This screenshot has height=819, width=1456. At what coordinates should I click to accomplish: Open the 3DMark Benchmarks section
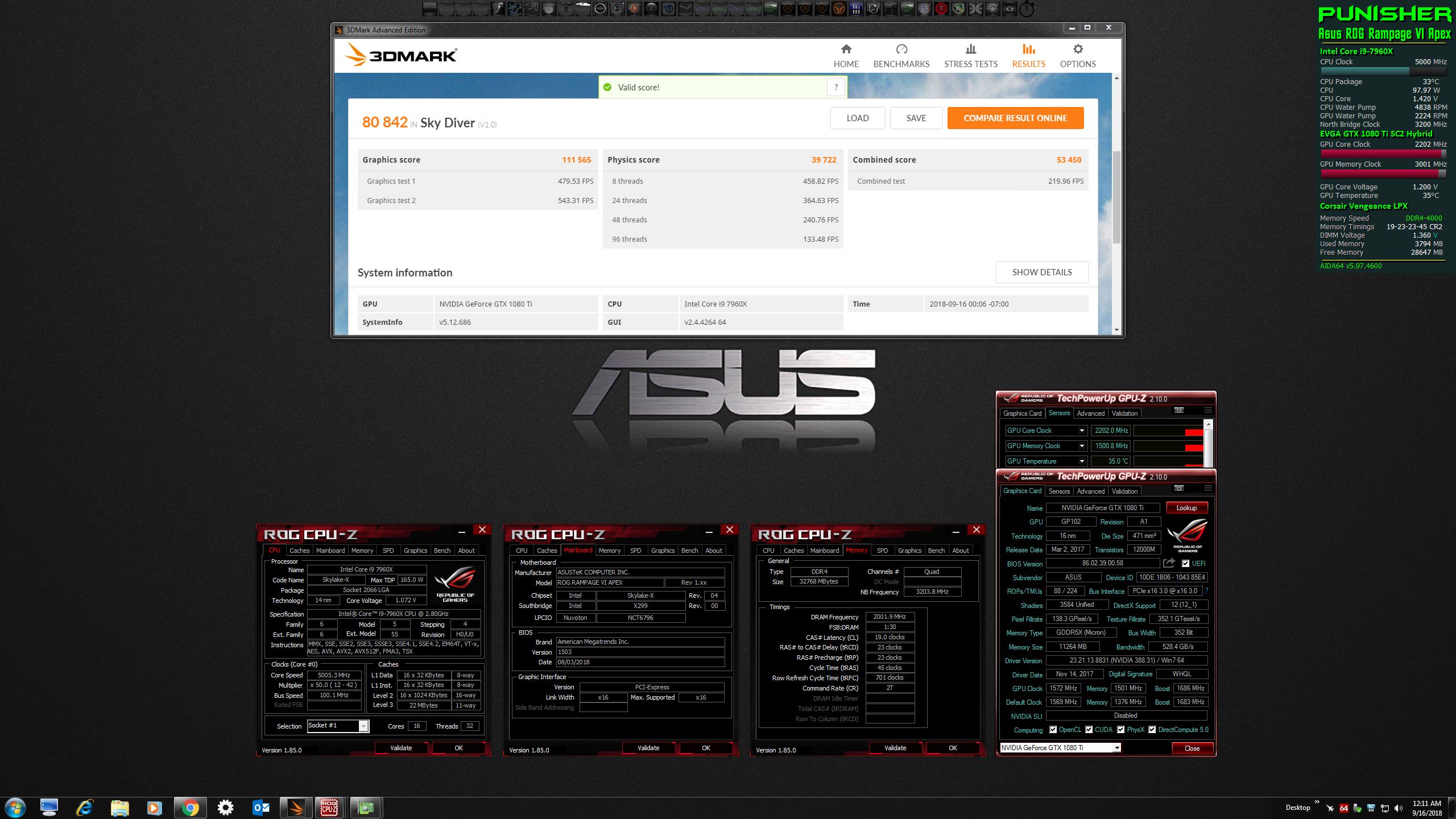pyautogui.click(x=901, y=56)
